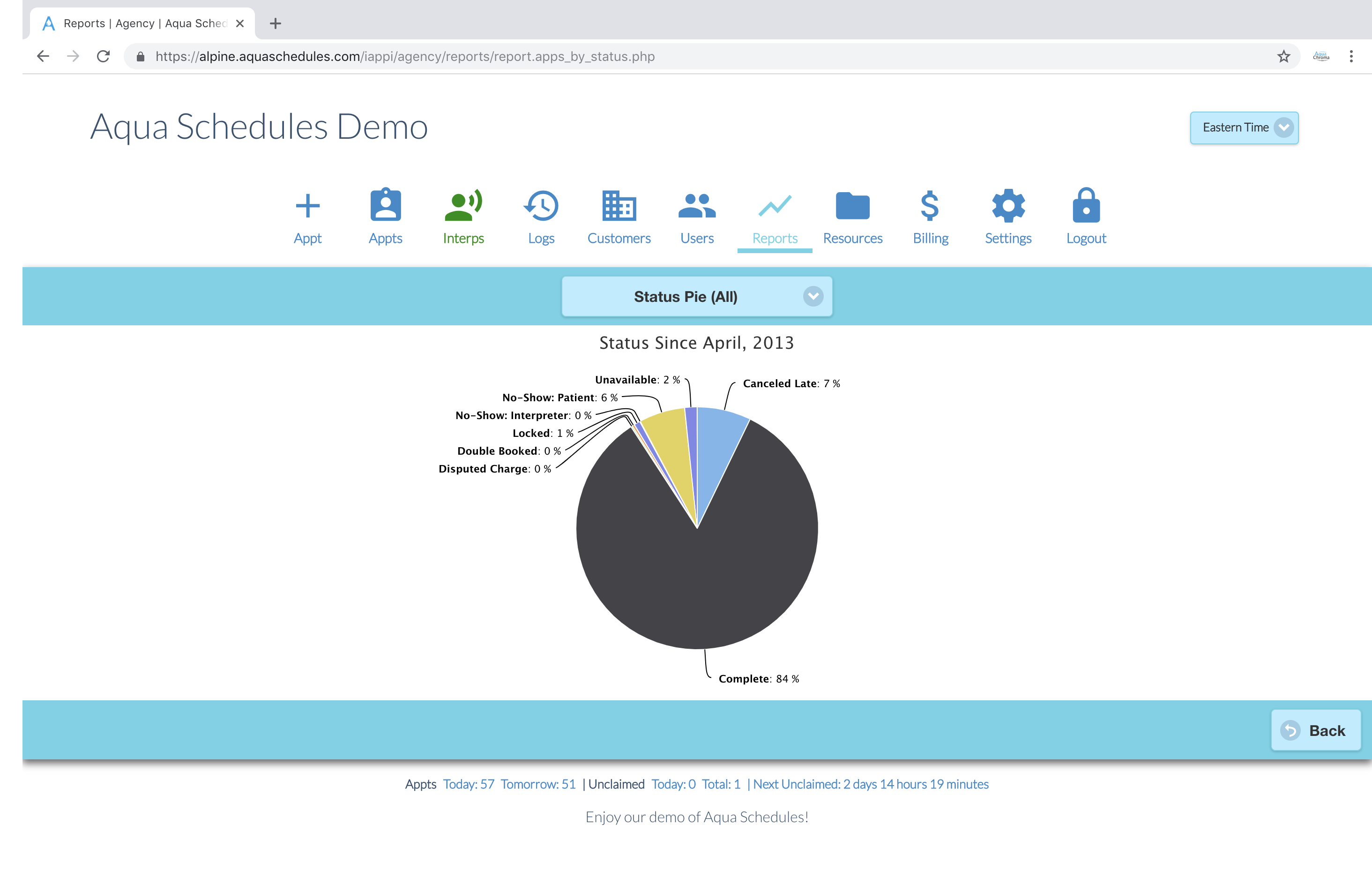The image size is (1372, 870).
Task: Click the Unclaimed Today: 0 link
Action: (673, 784)
